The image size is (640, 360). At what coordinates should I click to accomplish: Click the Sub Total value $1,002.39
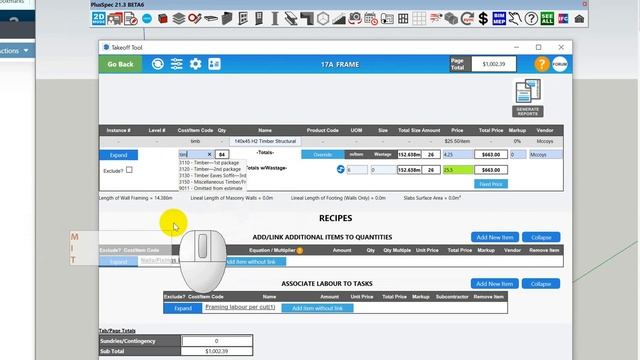pyautogui.click(x=216, y=351)
